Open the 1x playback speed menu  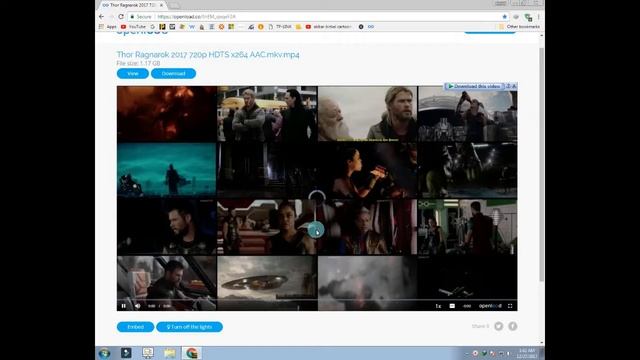click(438, 306)
